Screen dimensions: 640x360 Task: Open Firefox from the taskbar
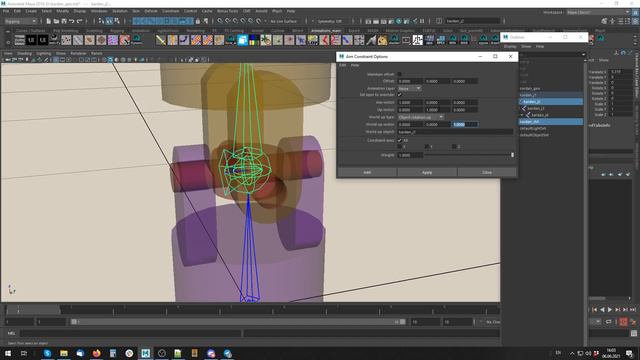(96, 353)
